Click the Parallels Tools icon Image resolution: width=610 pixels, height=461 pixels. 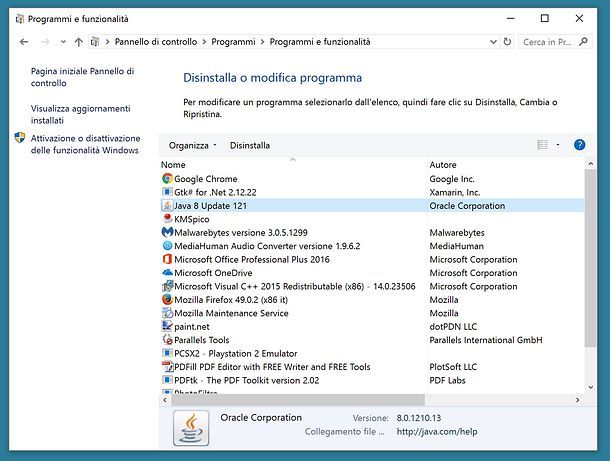(x=167, y=340)
